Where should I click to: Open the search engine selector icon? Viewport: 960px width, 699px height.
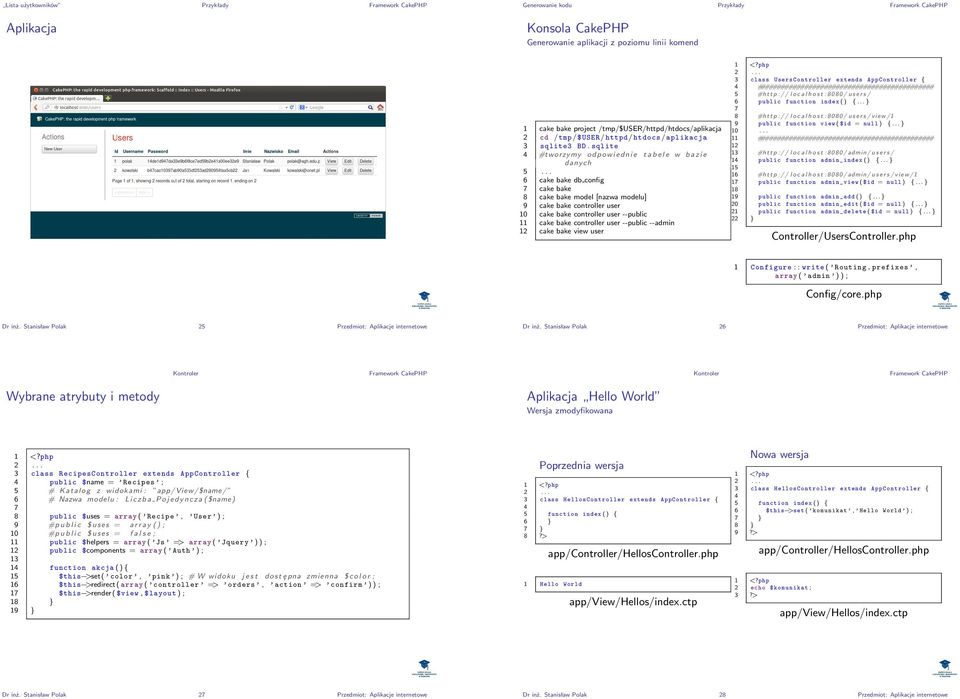click(x=302, y=107)
